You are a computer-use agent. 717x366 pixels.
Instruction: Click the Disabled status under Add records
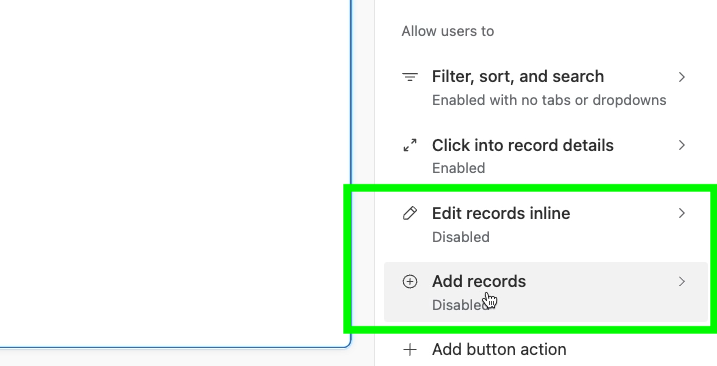[460, 305]
